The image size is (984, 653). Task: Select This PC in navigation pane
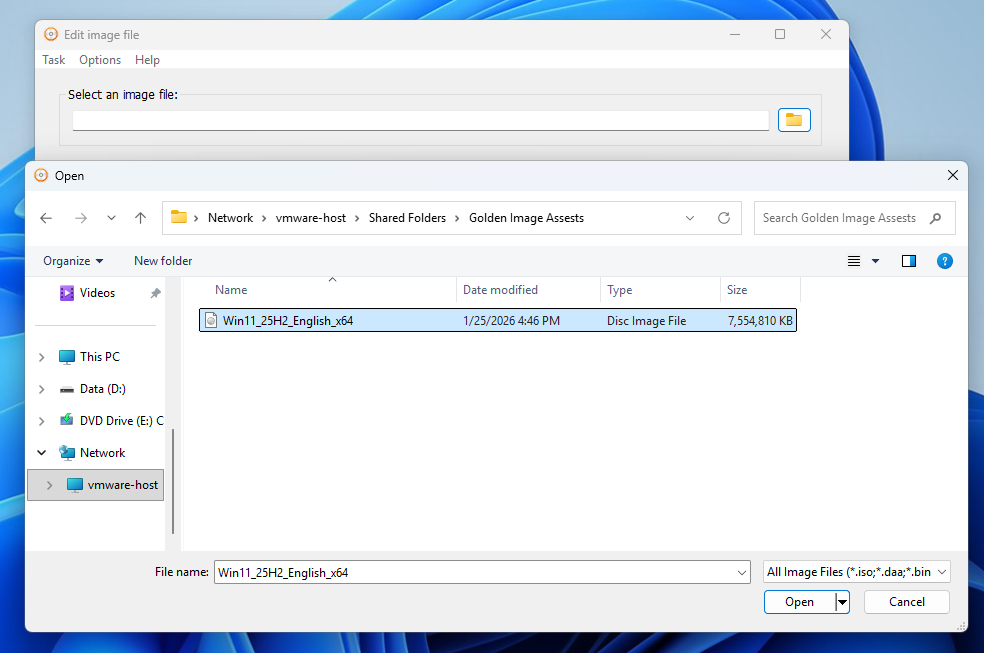[99, 357]
